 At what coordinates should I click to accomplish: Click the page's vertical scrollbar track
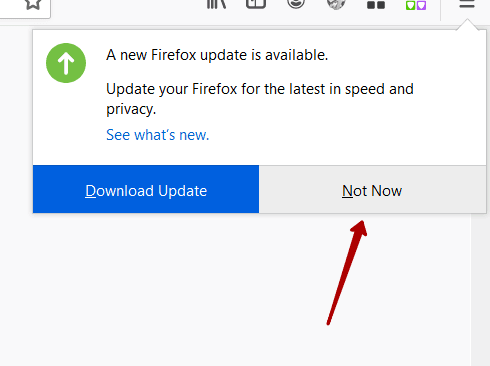pyautogui.click(x=480, y=289)
